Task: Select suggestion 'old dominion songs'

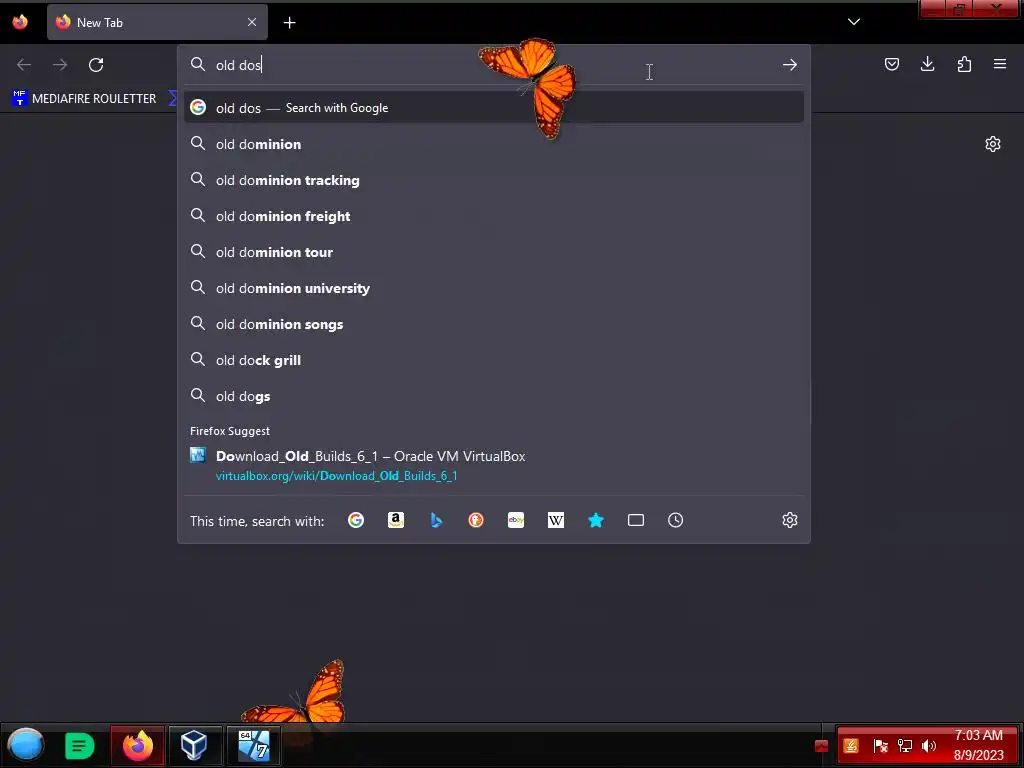Action: [494, 323]
